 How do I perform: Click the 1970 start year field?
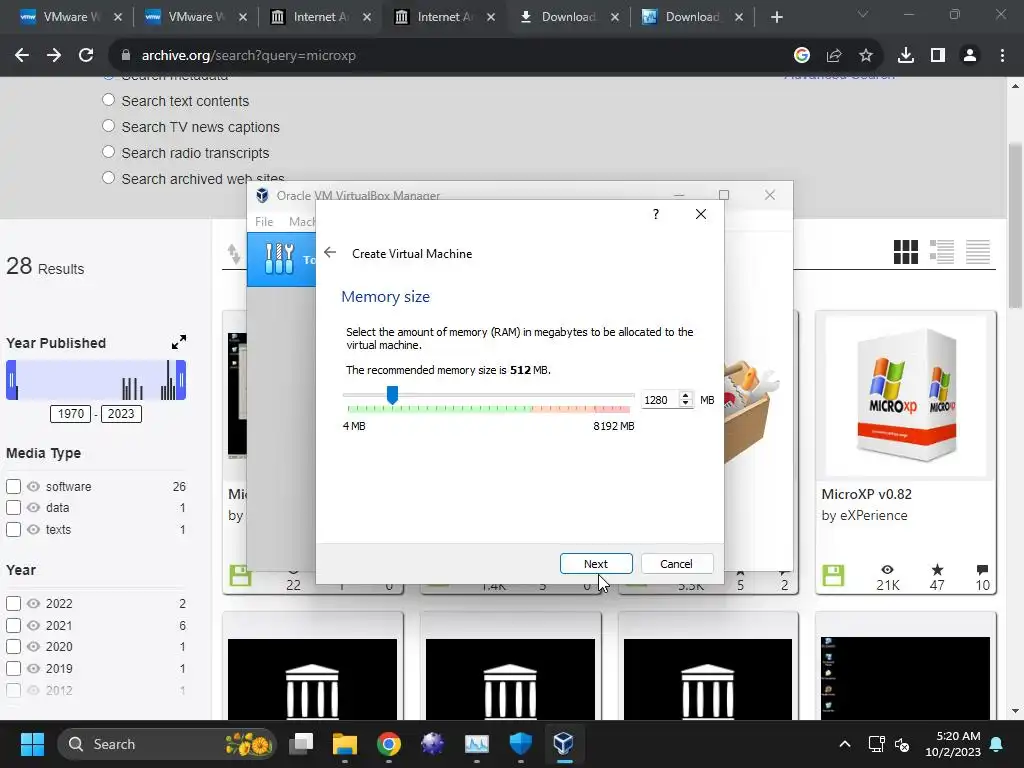tap(71, 413)
